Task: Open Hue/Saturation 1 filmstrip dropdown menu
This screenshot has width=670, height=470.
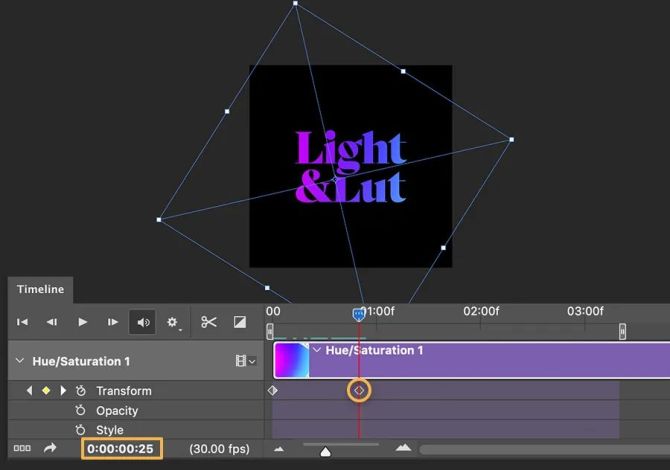Action: pyautogui.click(x=246, y=361)
